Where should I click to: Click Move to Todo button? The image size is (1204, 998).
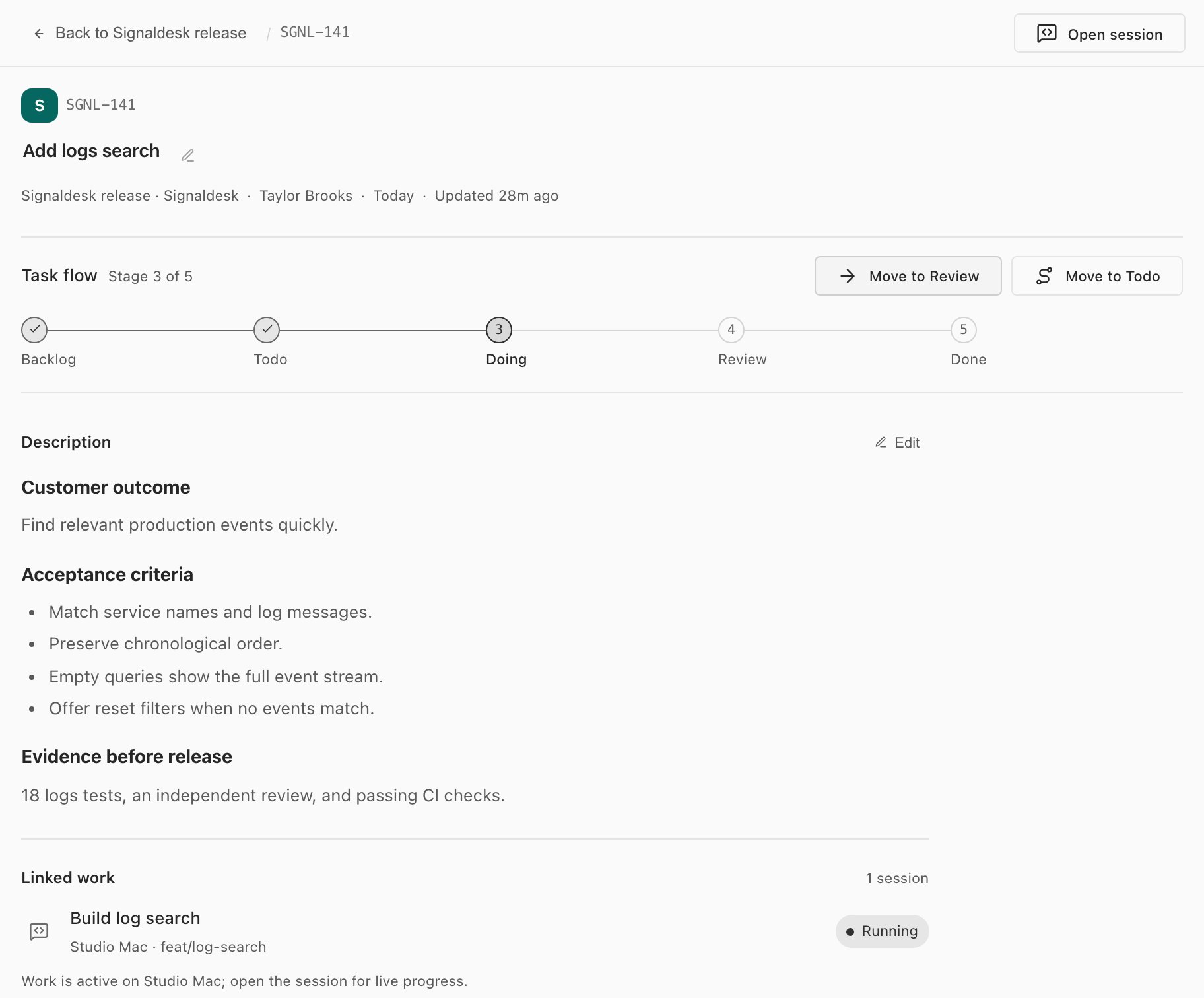point(1096,276)
